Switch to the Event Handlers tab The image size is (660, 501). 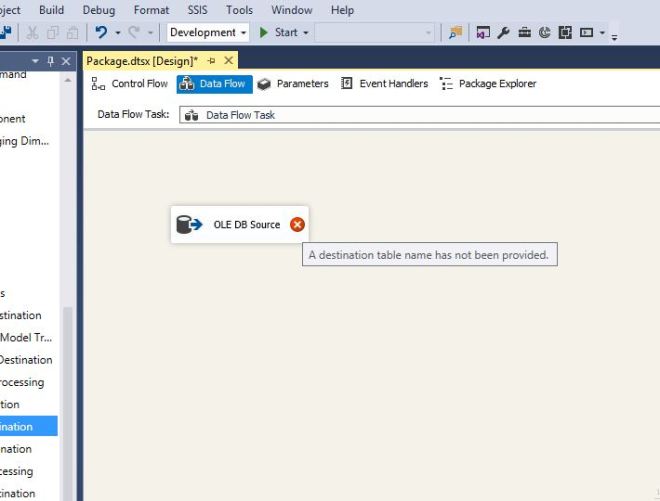click(385, 84)
